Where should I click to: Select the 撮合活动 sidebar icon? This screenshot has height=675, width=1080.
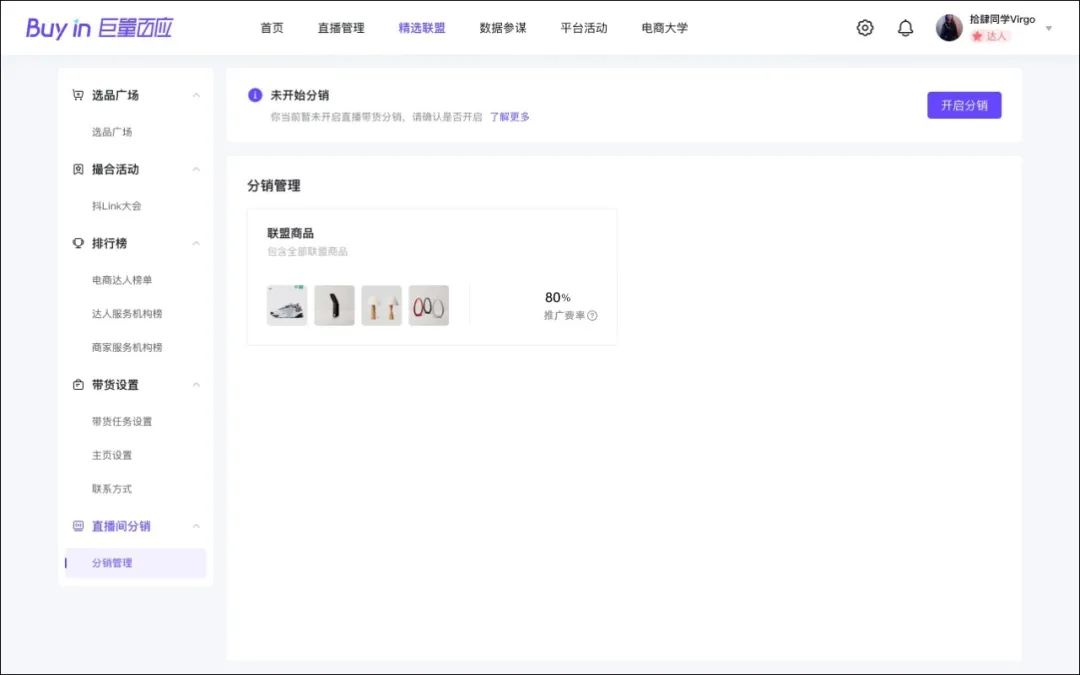coord(79,169)
